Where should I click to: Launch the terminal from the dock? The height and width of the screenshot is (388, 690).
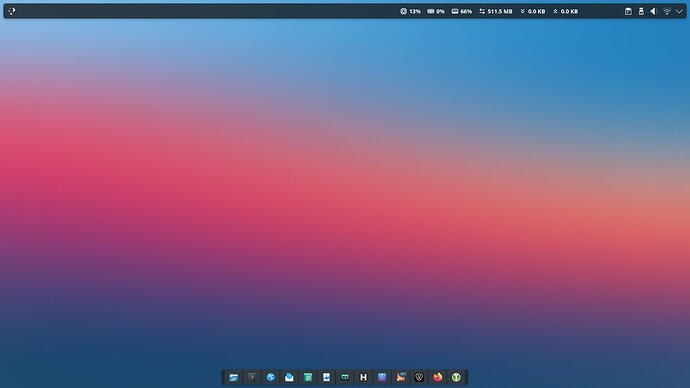click(x=252, y=377)
